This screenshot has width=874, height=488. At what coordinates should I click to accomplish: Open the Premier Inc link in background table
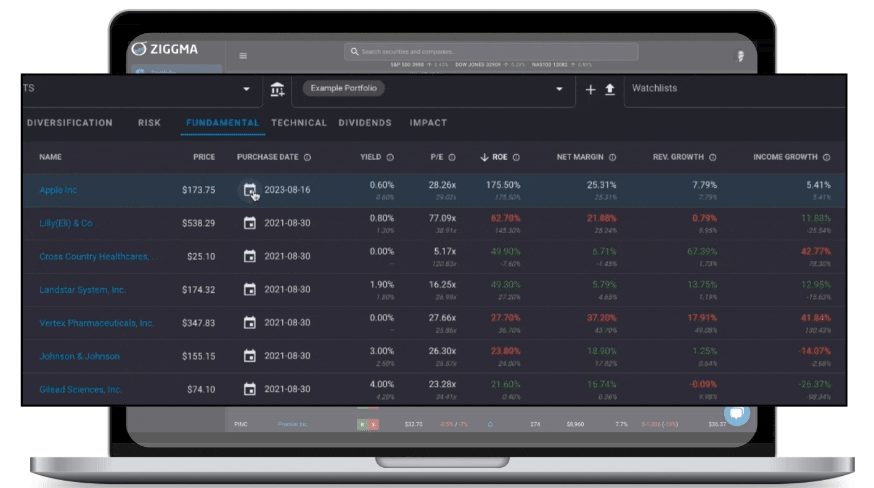[x=292, y=424]
